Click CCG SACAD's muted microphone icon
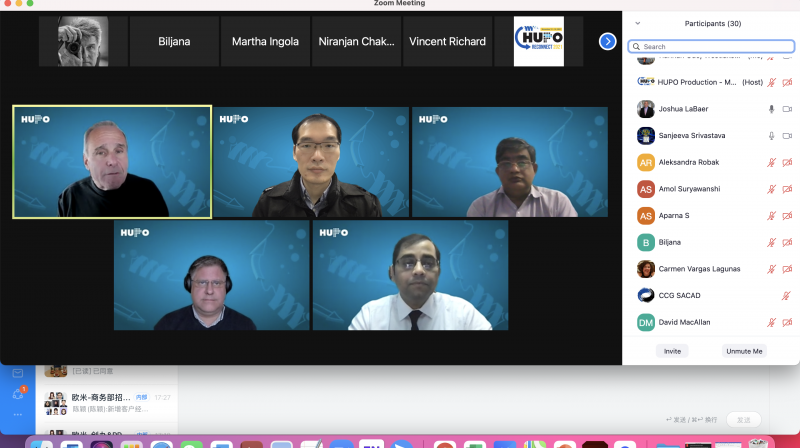800x448 pixels. [786, 295]
